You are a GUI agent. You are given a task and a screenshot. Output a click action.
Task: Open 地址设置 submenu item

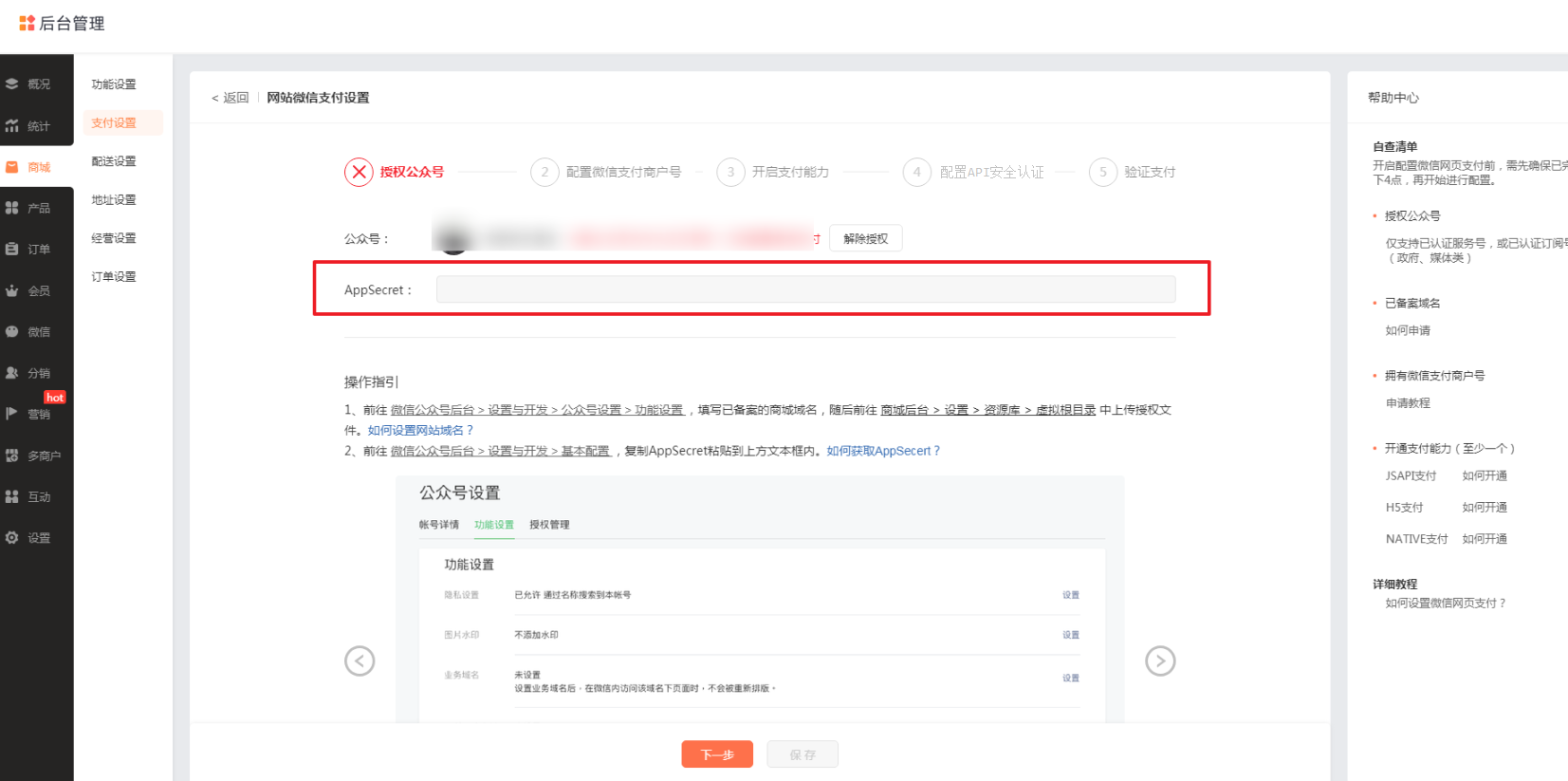coord(114,199)
